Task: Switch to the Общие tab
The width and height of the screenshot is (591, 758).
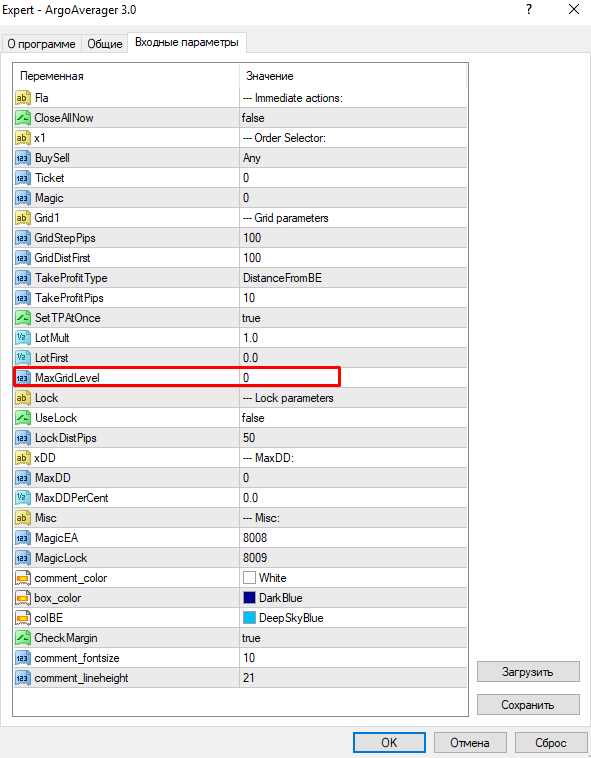Action: click(105, 44)
